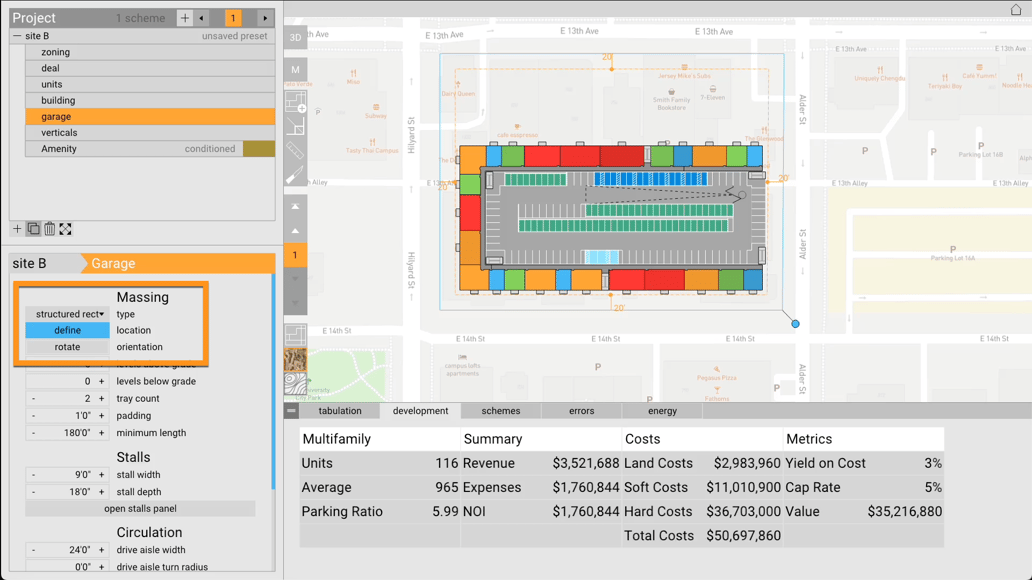Collapse the bottom panel with minus button

coord(291,411)
